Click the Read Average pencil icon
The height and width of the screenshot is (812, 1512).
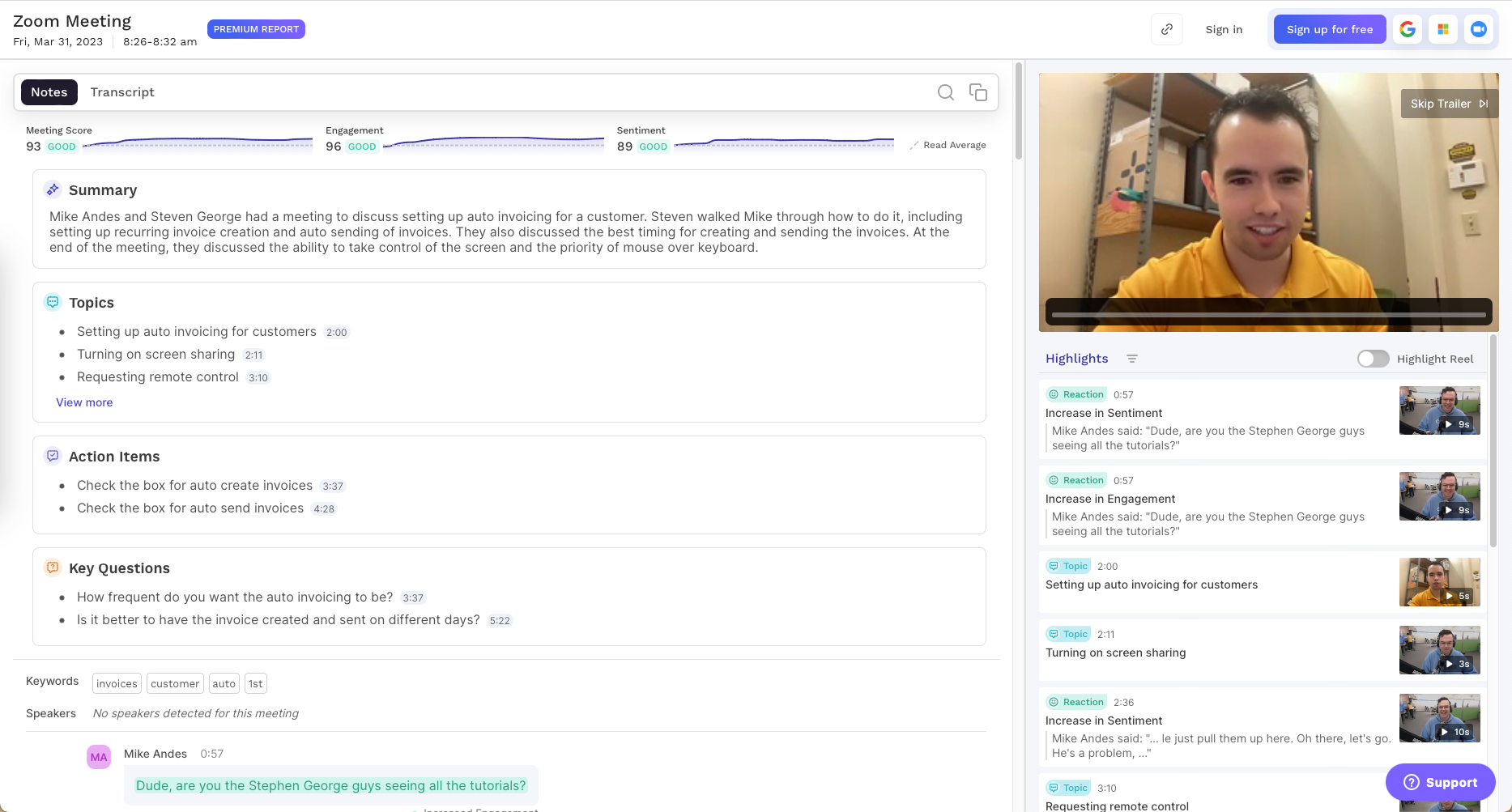pyautogui.click(x=914, y=146)
